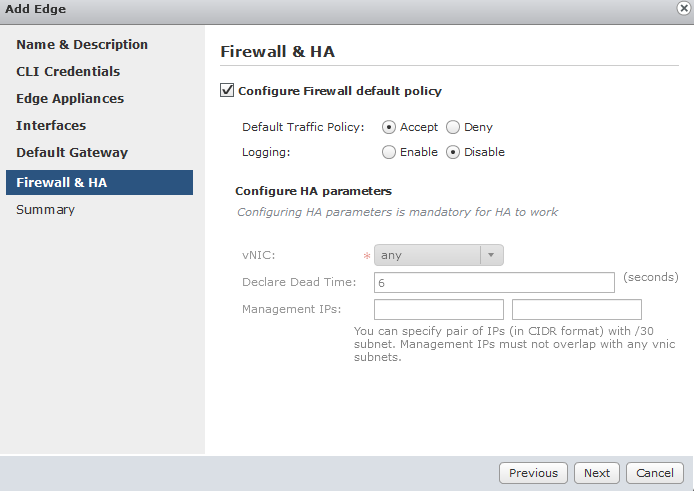Enable Logging radio option
This screenshot has width=694, height=491.
pyautogui.click(x=388, y=152)
